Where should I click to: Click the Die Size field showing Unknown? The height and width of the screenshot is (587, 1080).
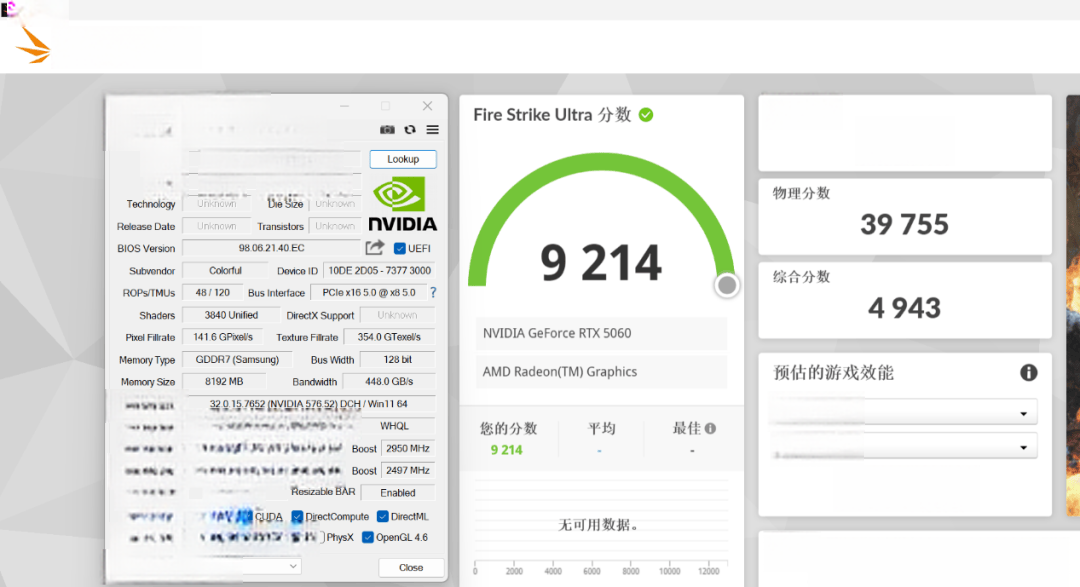(x=335, y=204)
